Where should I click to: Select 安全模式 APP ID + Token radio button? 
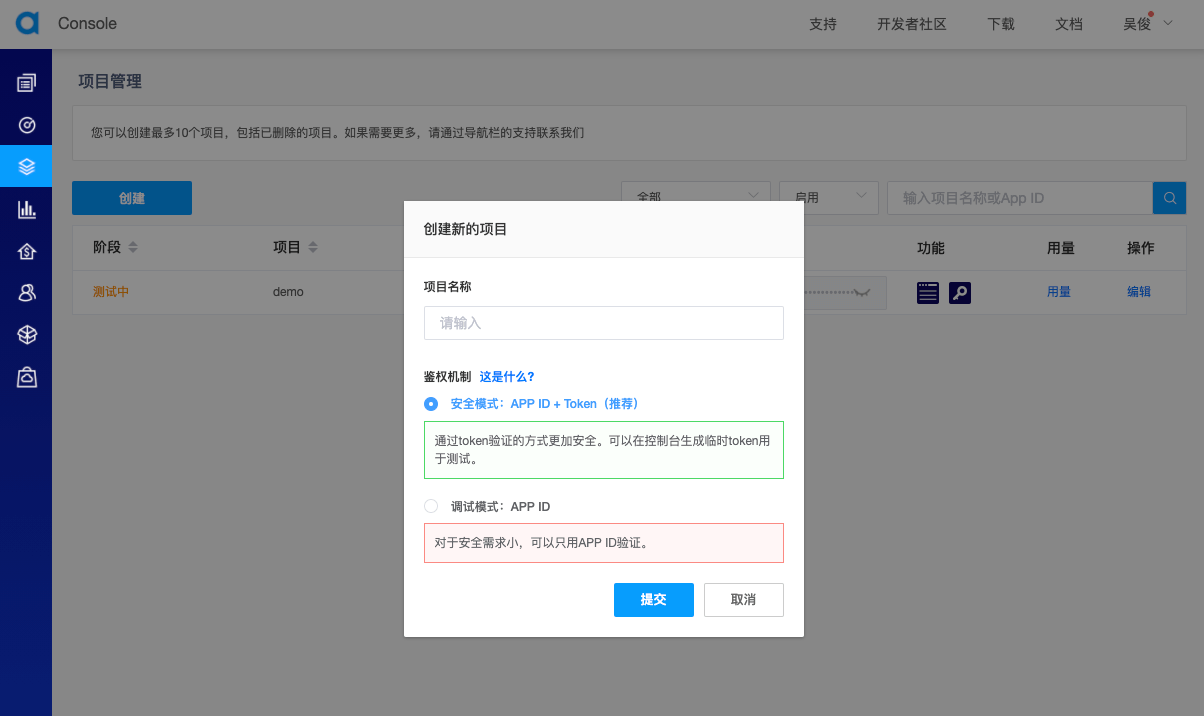[x=431, y=404]
